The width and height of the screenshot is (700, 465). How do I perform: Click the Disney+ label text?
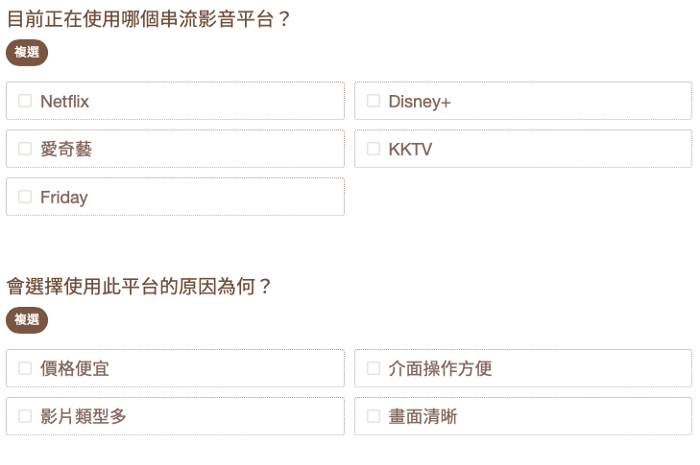click(420, 102)
